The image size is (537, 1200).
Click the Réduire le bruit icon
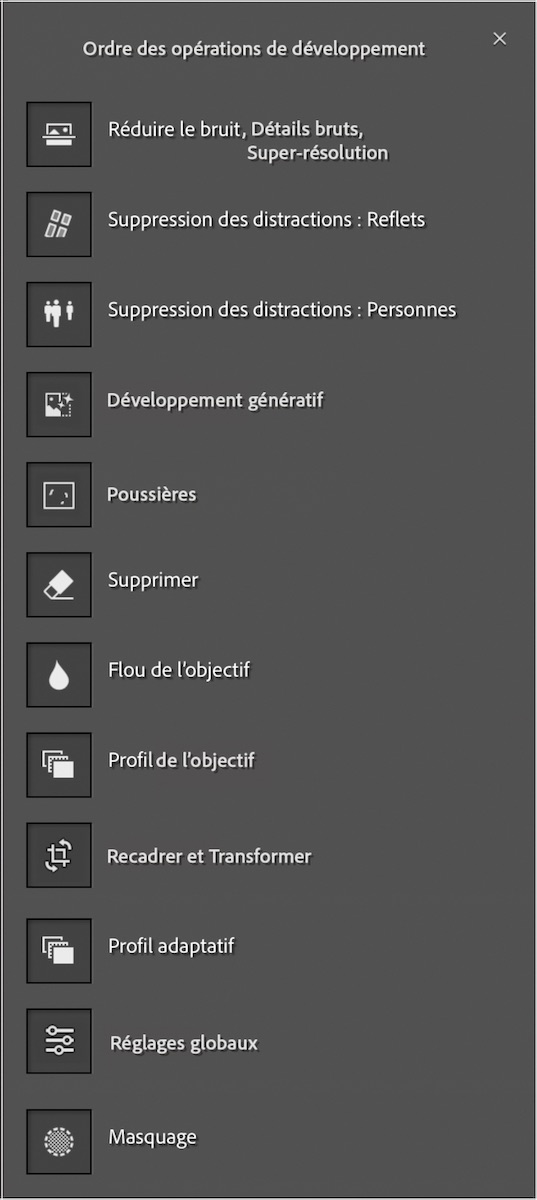click(x=59, y=134)
